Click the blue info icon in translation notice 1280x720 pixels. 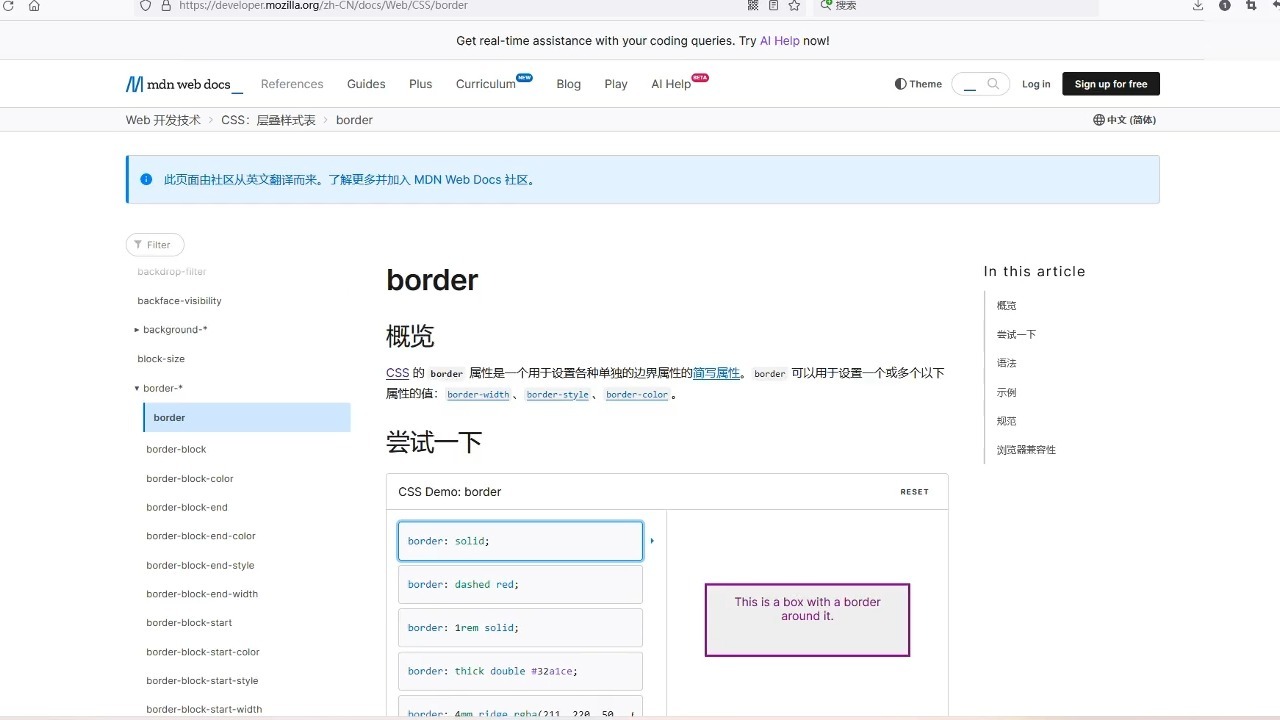point(146,180)
